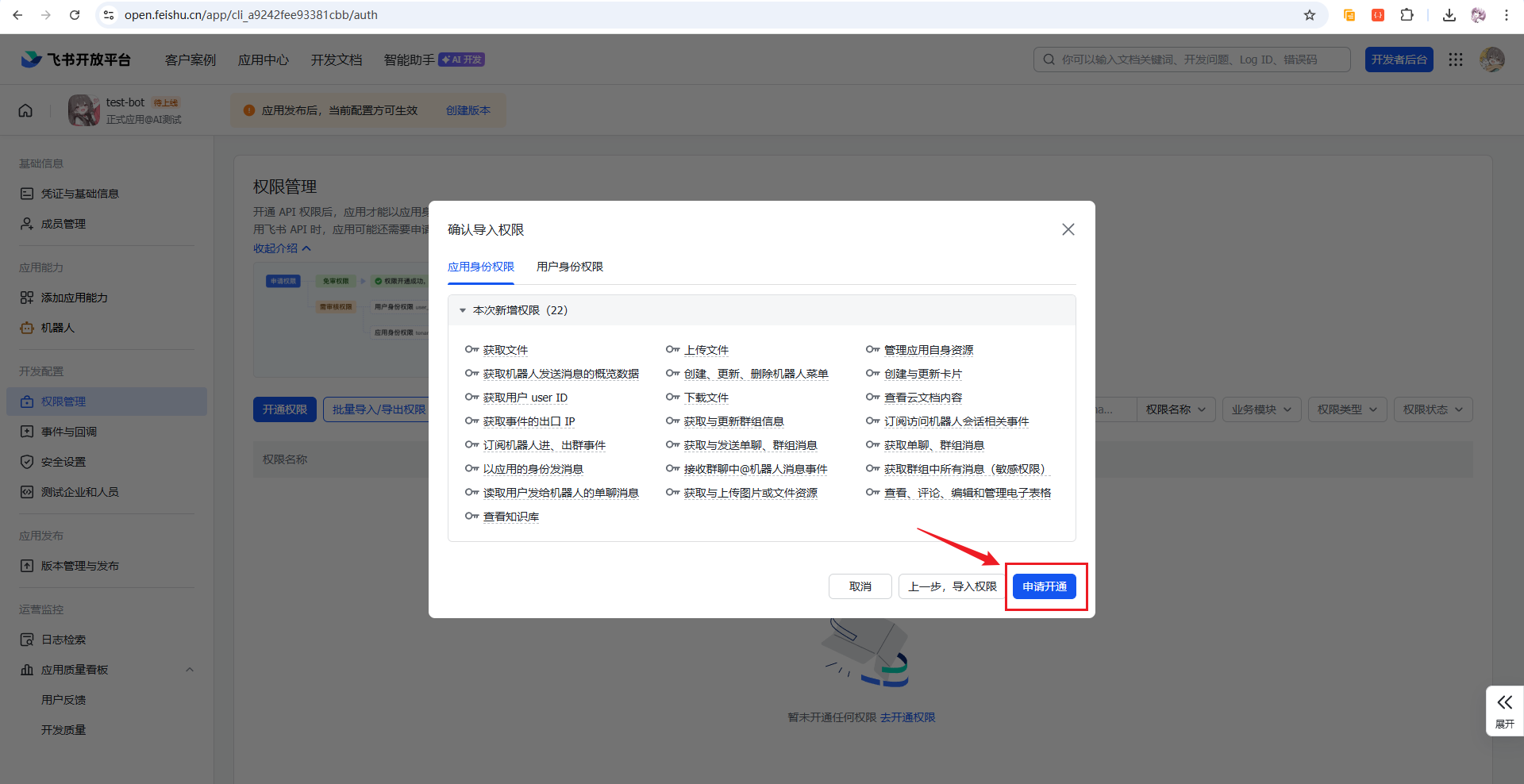The width and height of the screenshot is (1524, 784).
Task: Open the browser extensions puzzle icon
Action: click(x=1407, y=15)
